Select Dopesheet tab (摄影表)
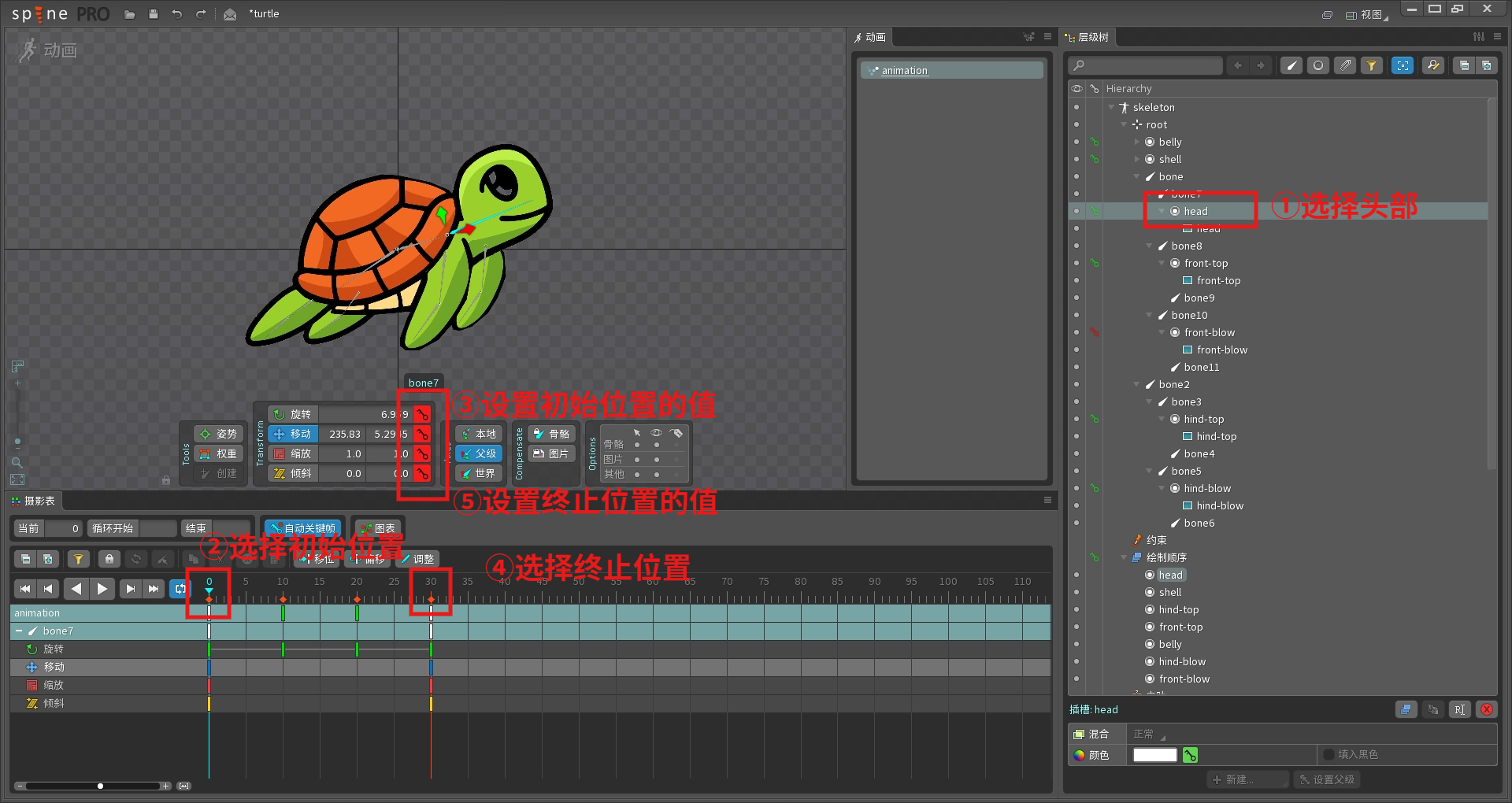The height and width of the screenshot is (803, 1512). tap(33, 501)
